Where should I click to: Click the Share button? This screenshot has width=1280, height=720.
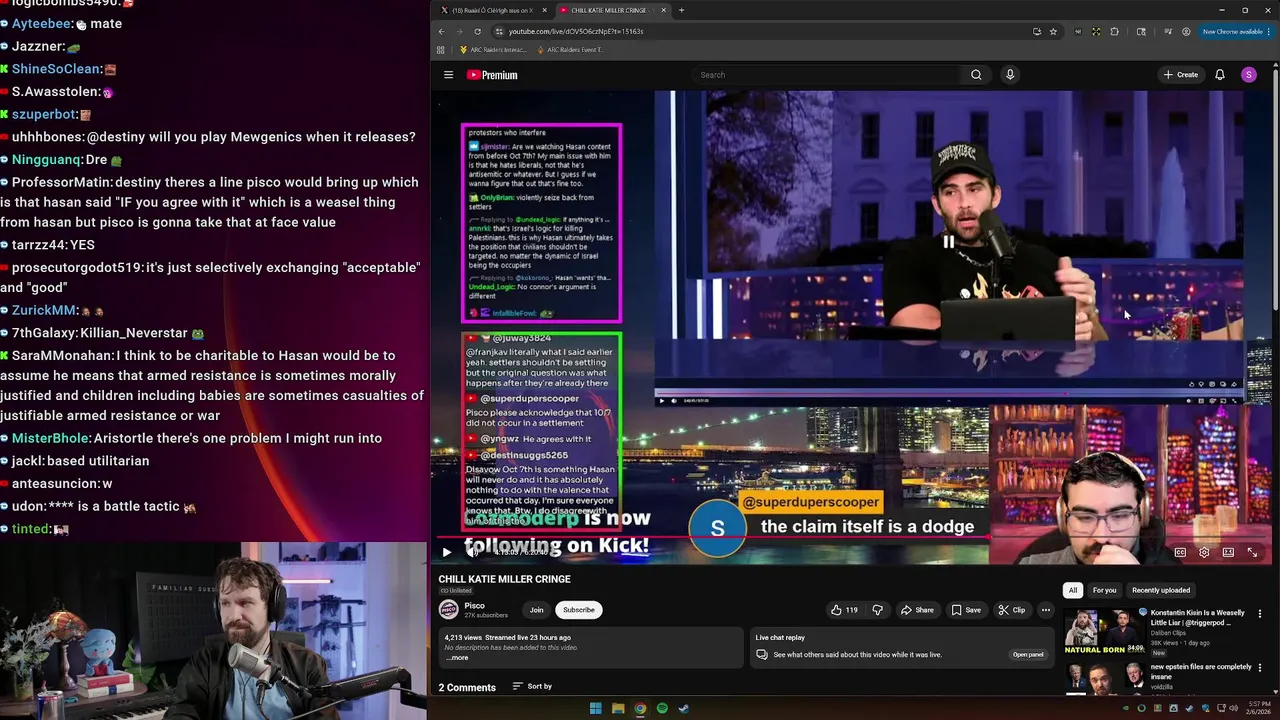click(917, 610)
